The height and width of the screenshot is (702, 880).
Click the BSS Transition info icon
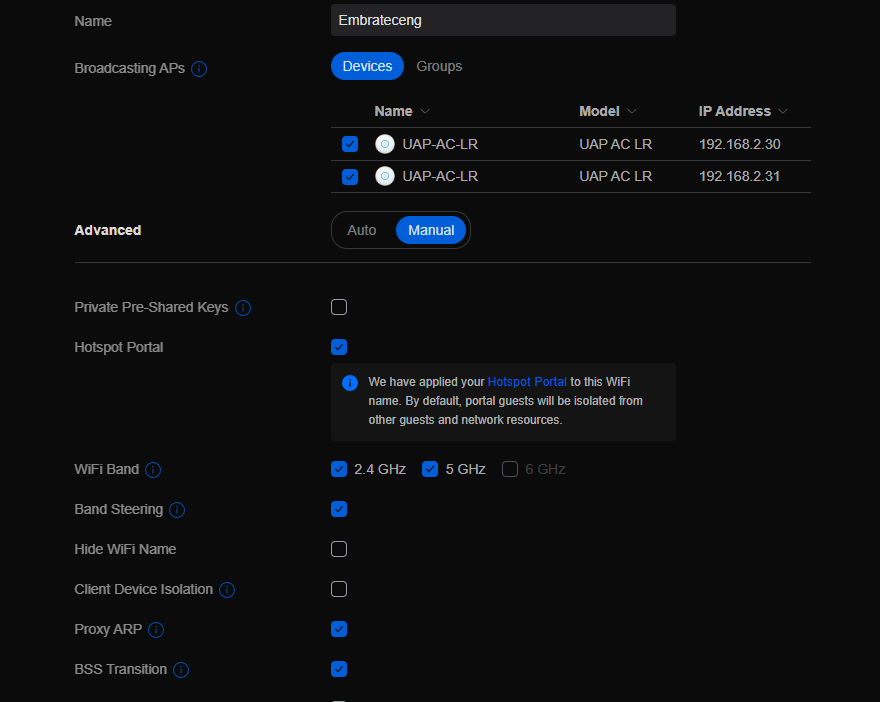[181, 670]
